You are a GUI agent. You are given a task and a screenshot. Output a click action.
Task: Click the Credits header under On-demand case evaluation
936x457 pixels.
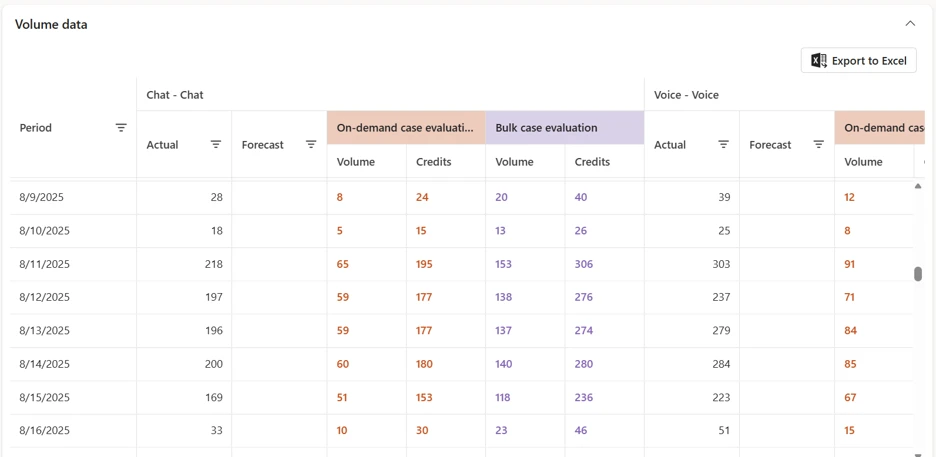point(433,162)
